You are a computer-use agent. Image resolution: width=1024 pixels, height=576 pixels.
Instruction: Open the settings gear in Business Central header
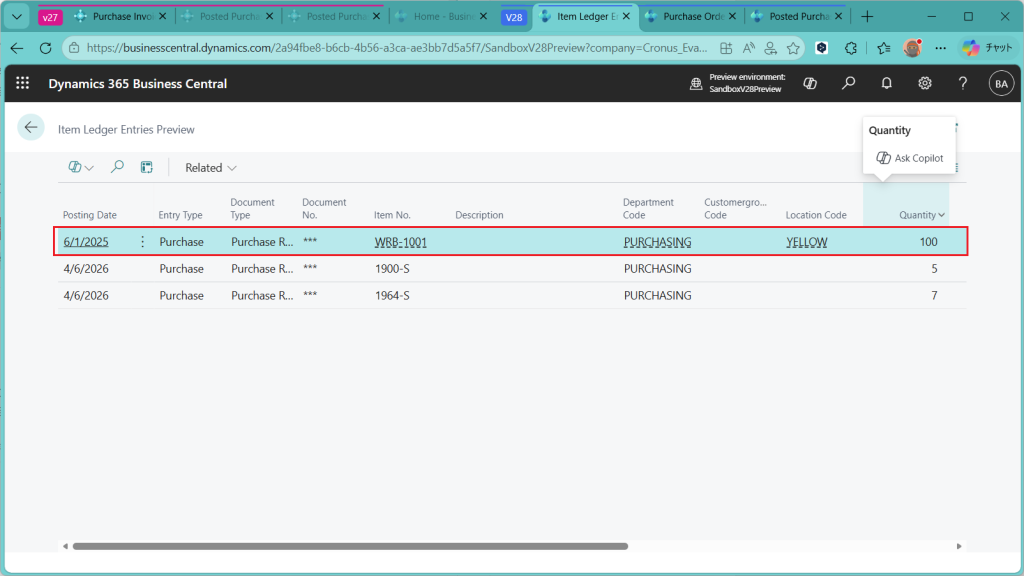925,84
